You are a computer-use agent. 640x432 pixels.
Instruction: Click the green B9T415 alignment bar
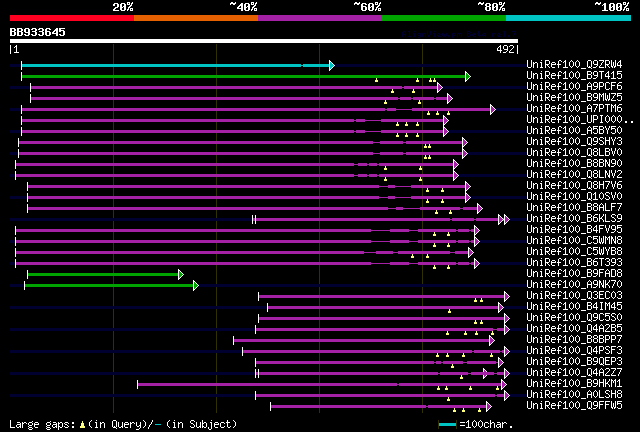tap(246, 76)
